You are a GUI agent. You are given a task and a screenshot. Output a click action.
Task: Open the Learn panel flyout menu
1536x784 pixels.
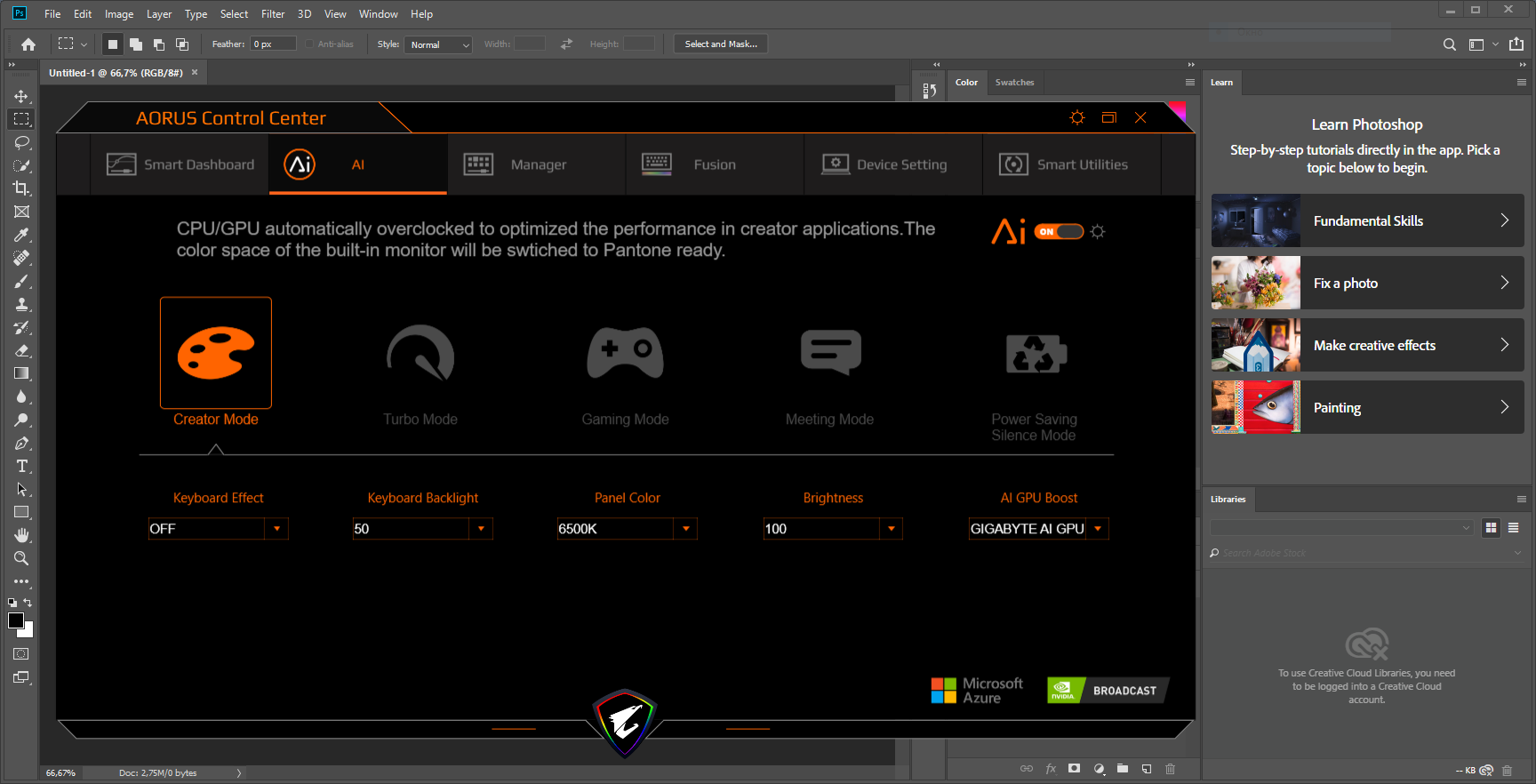[x=1521, y=83]
